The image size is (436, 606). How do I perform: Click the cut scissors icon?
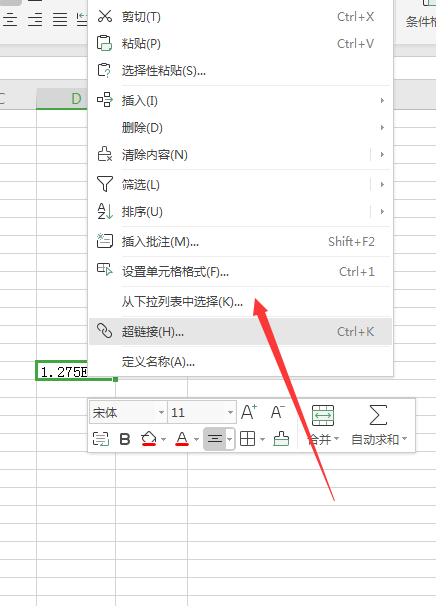104,16
